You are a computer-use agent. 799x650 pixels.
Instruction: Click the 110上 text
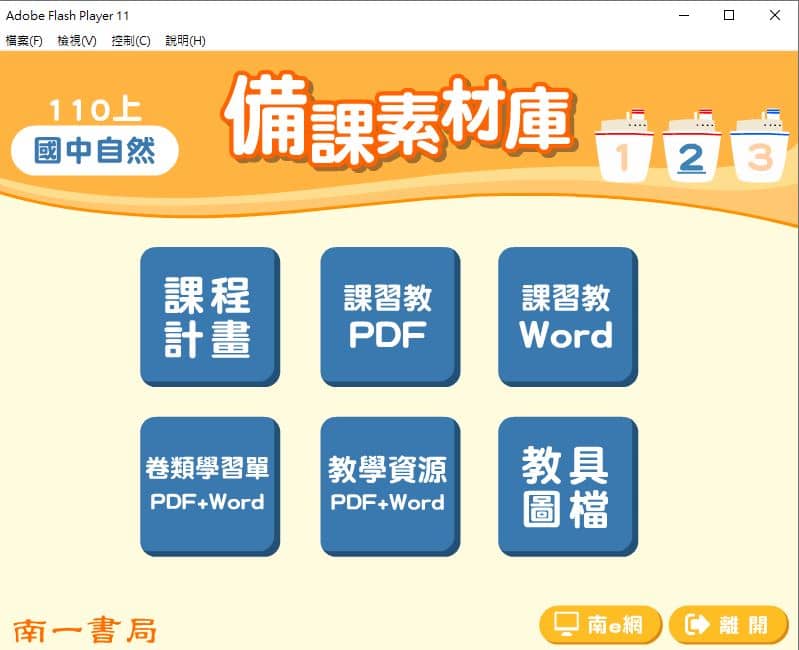[95, 110]
